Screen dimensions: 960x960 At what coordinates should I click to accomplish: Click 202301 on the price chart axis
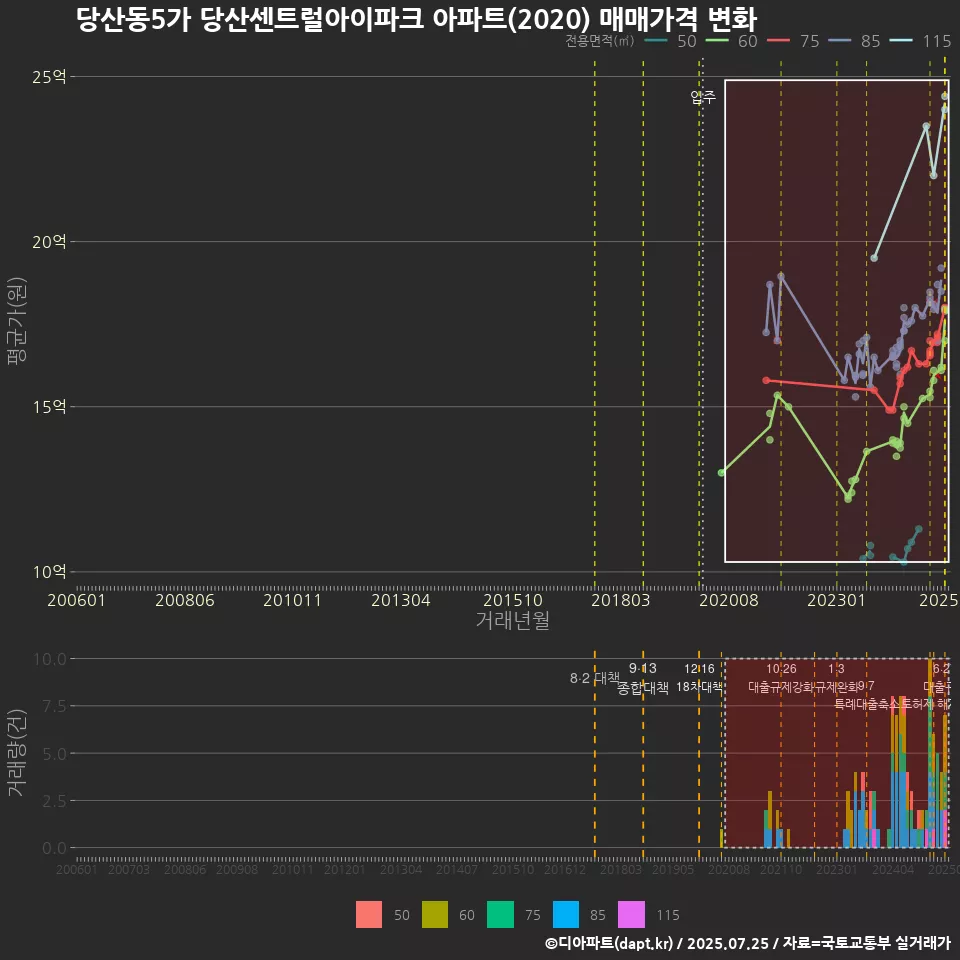coord(836,600)
